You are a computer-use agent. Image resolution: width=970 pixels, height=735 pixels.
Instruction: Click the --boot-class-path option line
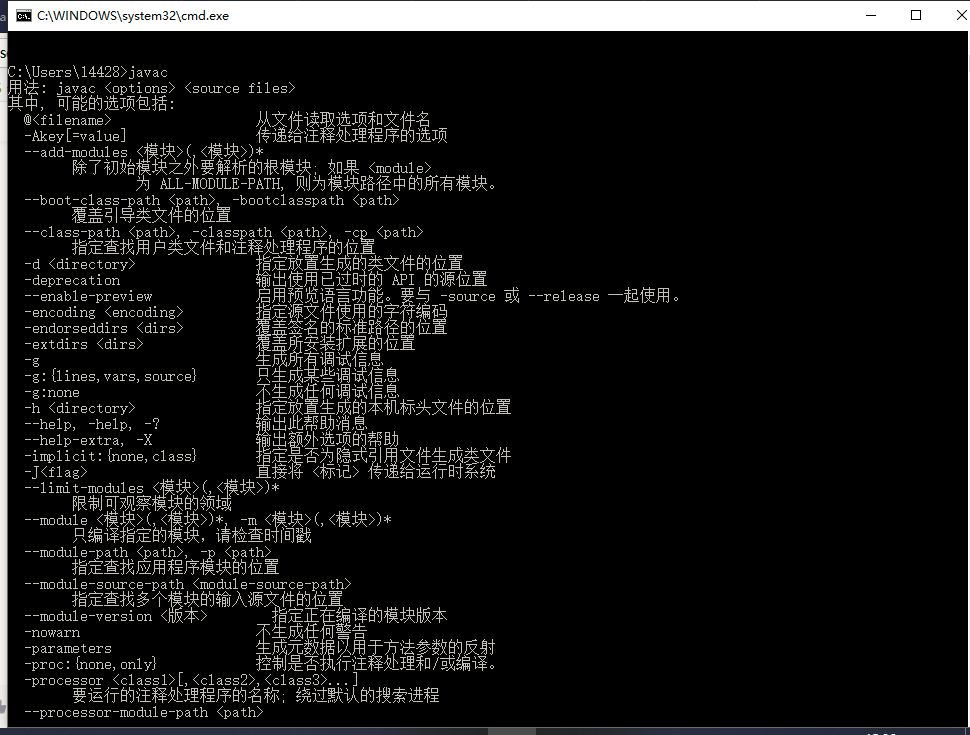click(x=212, y=200)
